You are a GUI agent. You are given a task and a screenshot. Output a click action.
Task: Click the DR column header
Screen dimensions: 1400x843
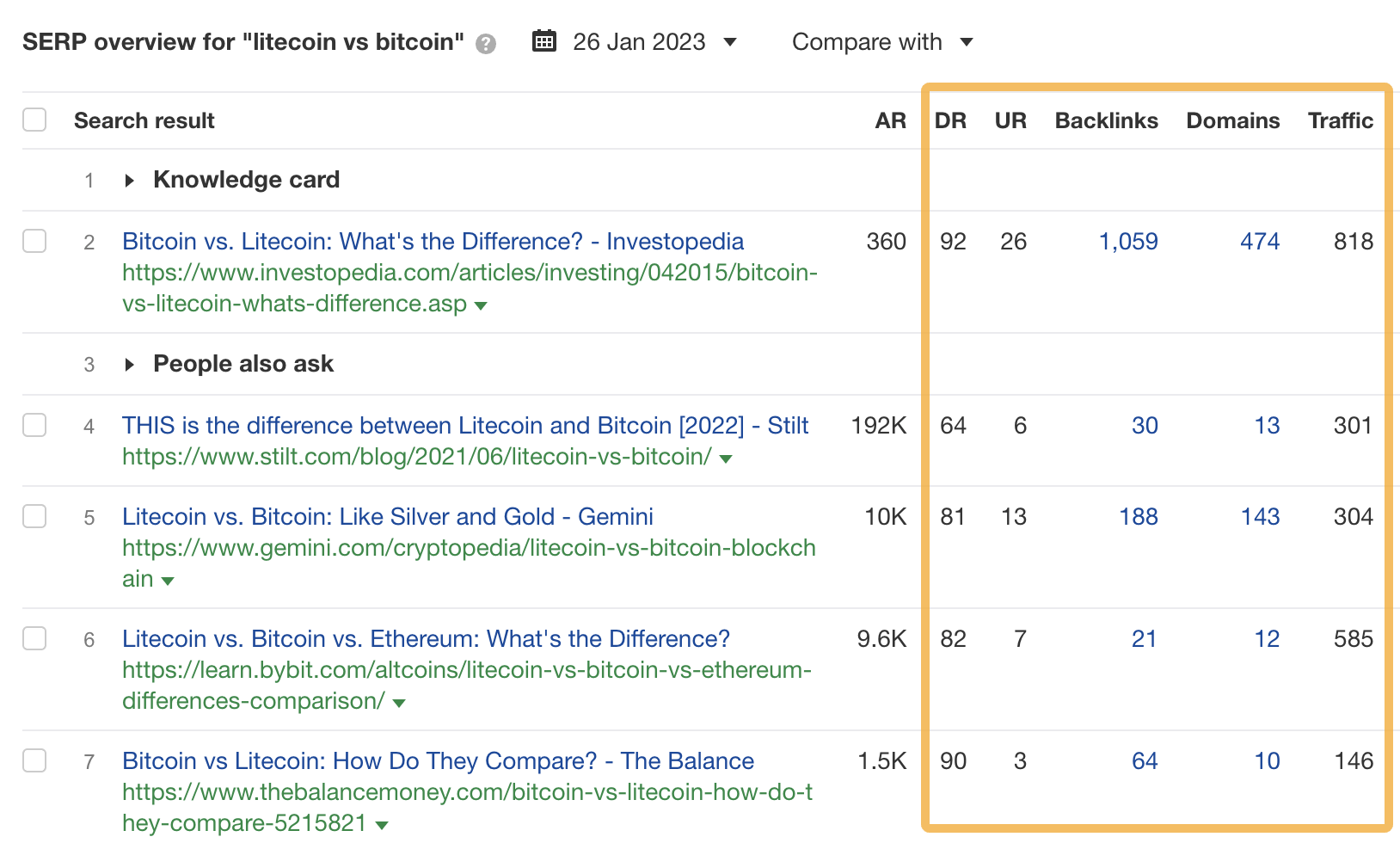tap(951, 120)
